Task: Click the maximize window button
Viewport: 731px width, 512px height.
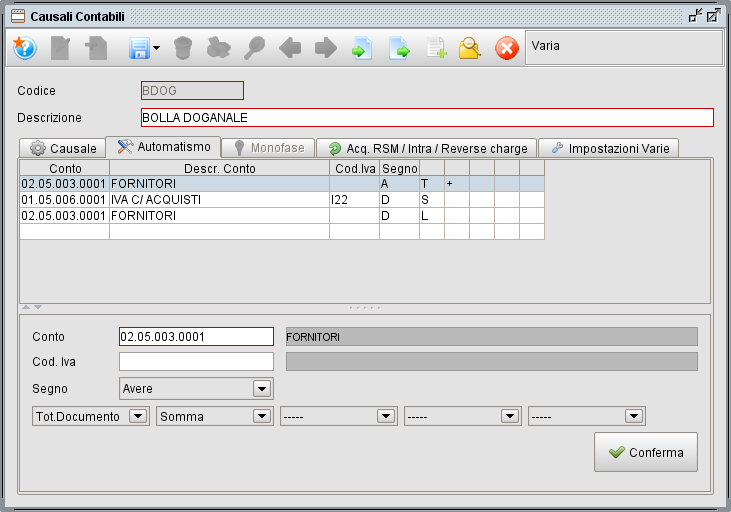Action: [714, 16]
